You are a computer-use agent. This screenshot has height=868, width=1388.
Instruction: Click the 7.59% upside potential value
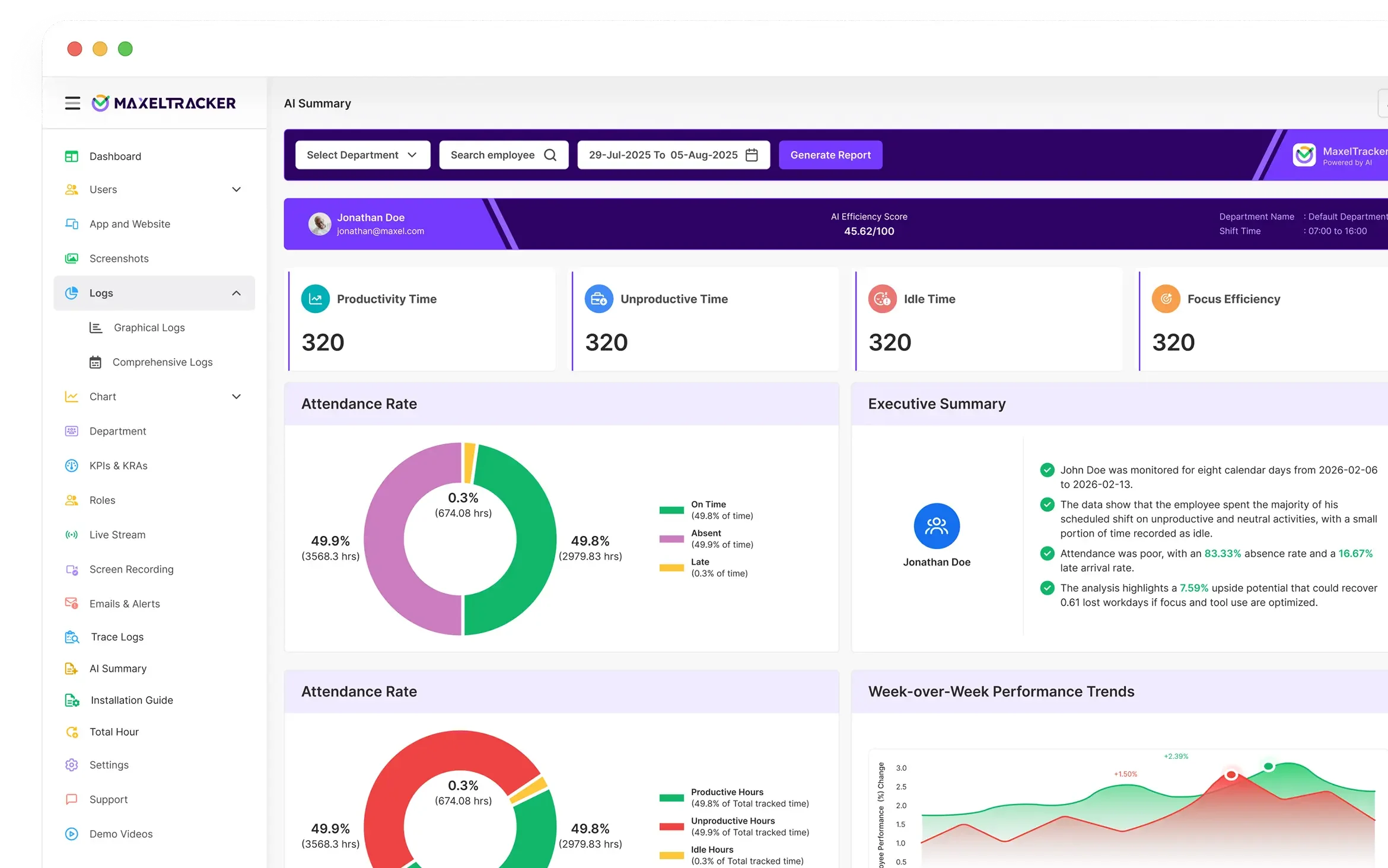pos(1193,588)
